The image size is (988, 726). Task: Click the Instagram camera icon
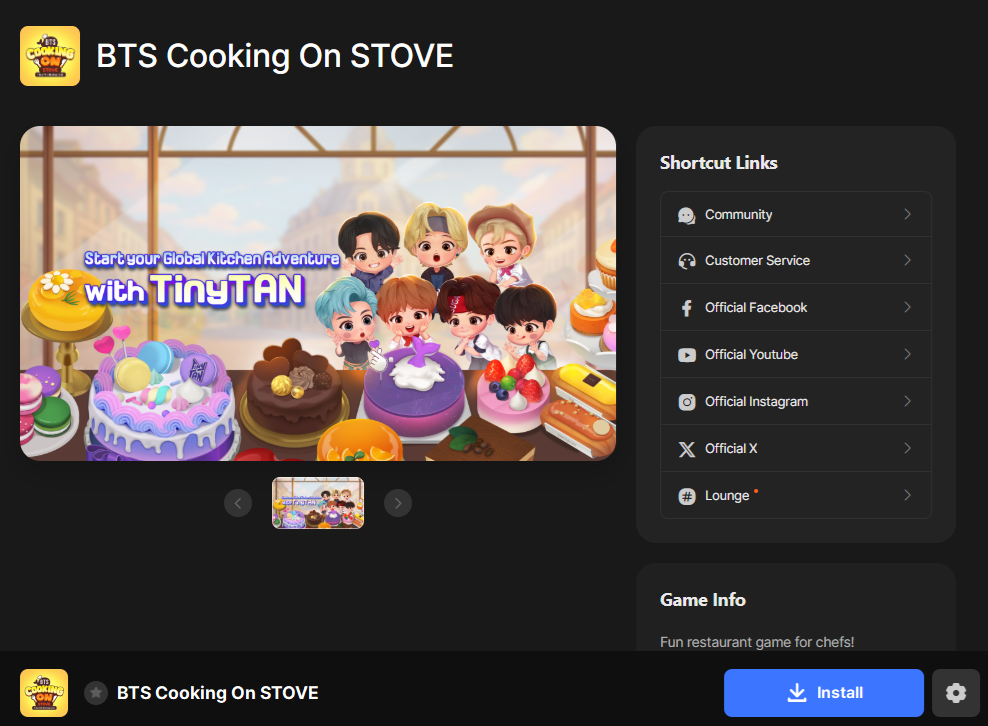click(x=686, y=402)
